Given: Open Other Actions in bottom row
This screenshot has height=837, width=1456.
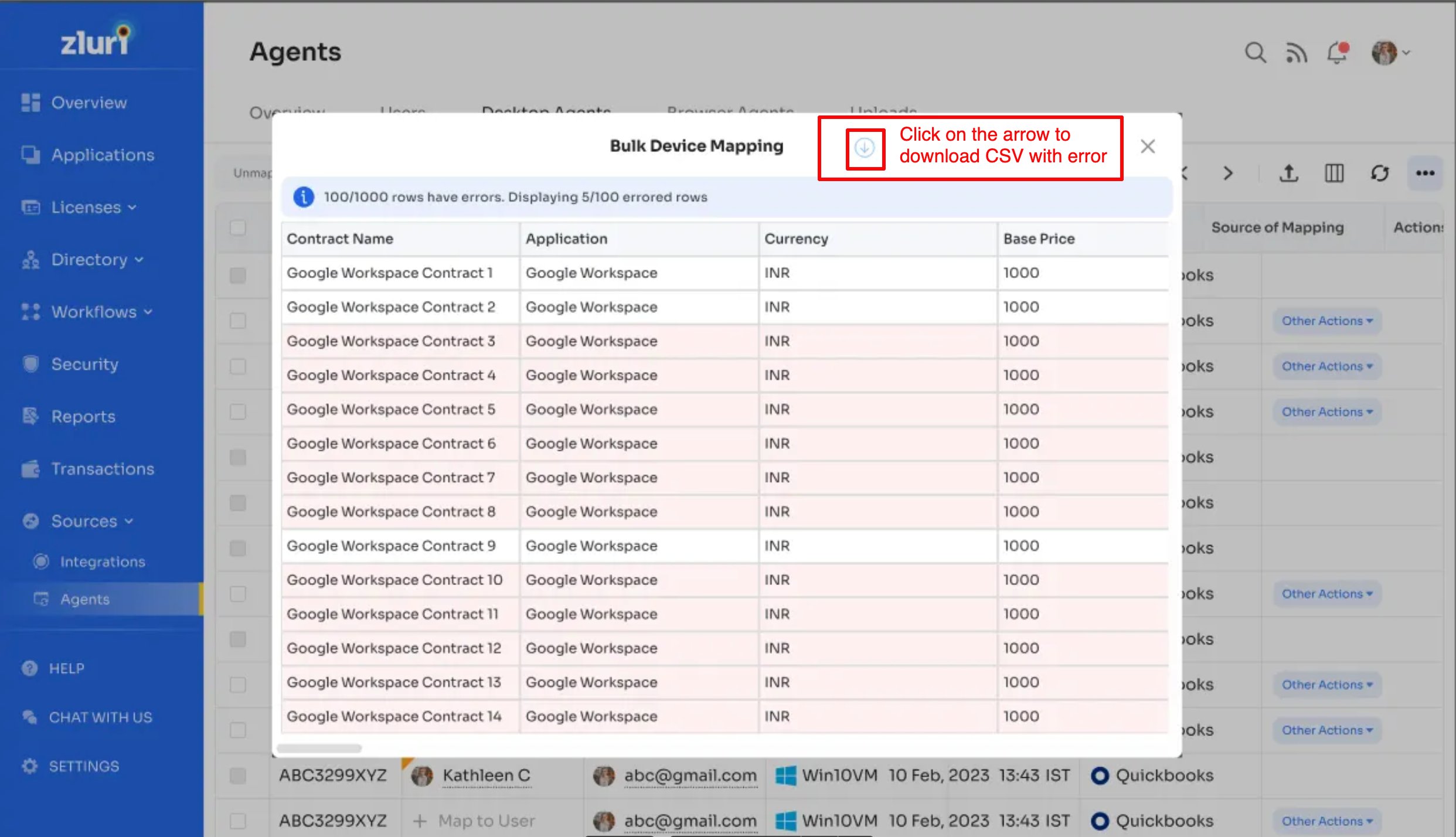Looking at the screenshot, I should [1327, 821].
